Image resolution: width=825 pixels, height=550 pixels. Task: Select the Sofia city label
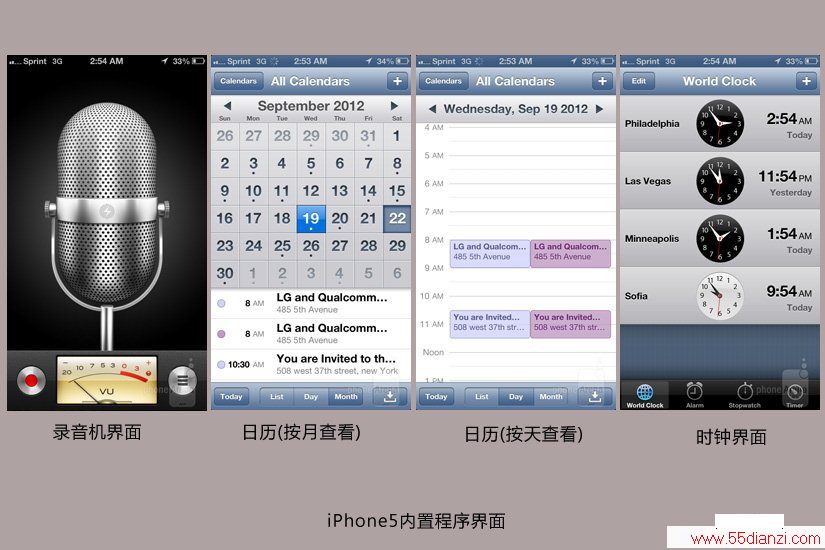[x=636, y=296]
